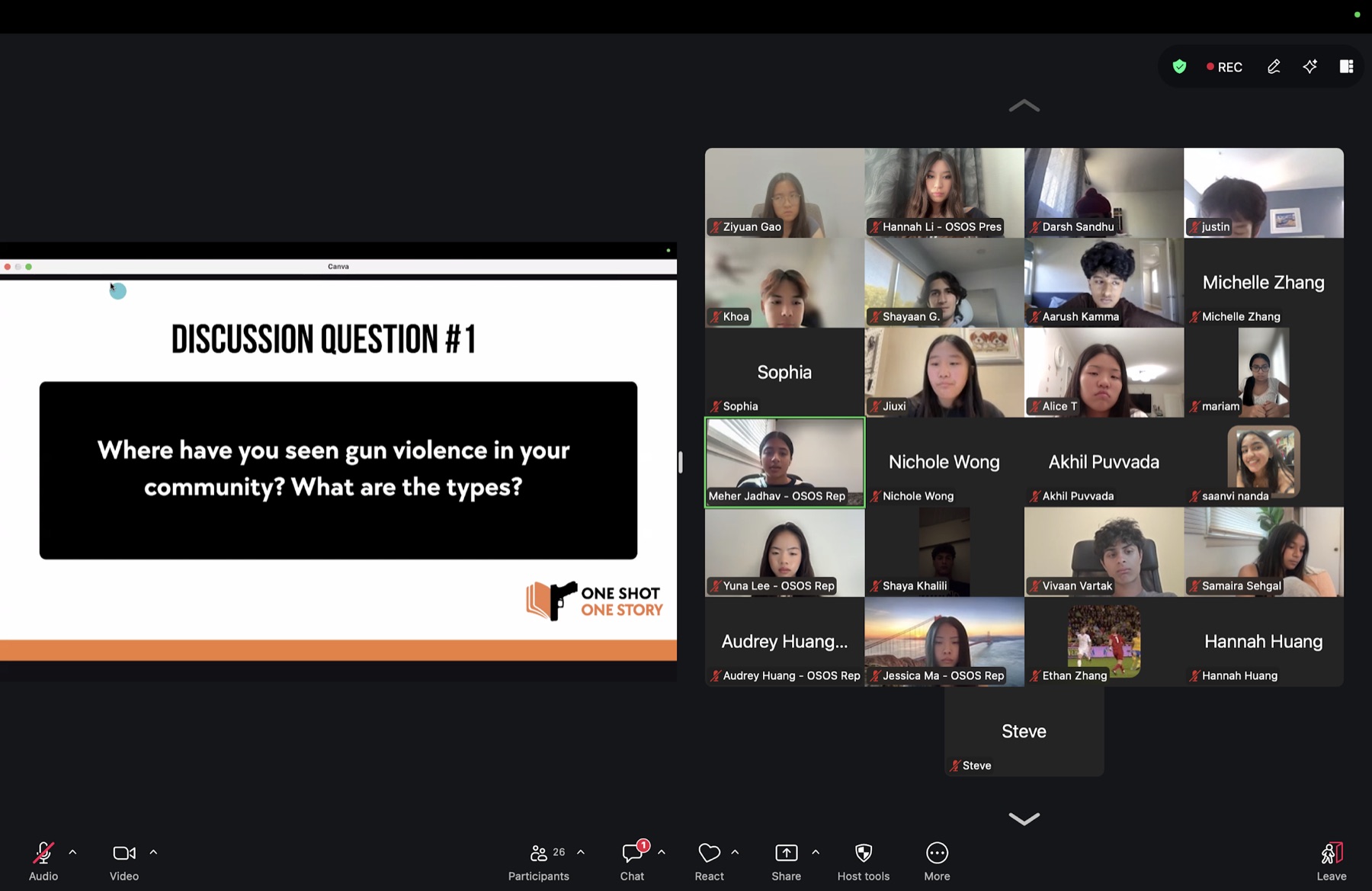Select Nichole Wong's tile
This screenshot has width=1372, height=891.
(x=944, y=462)
